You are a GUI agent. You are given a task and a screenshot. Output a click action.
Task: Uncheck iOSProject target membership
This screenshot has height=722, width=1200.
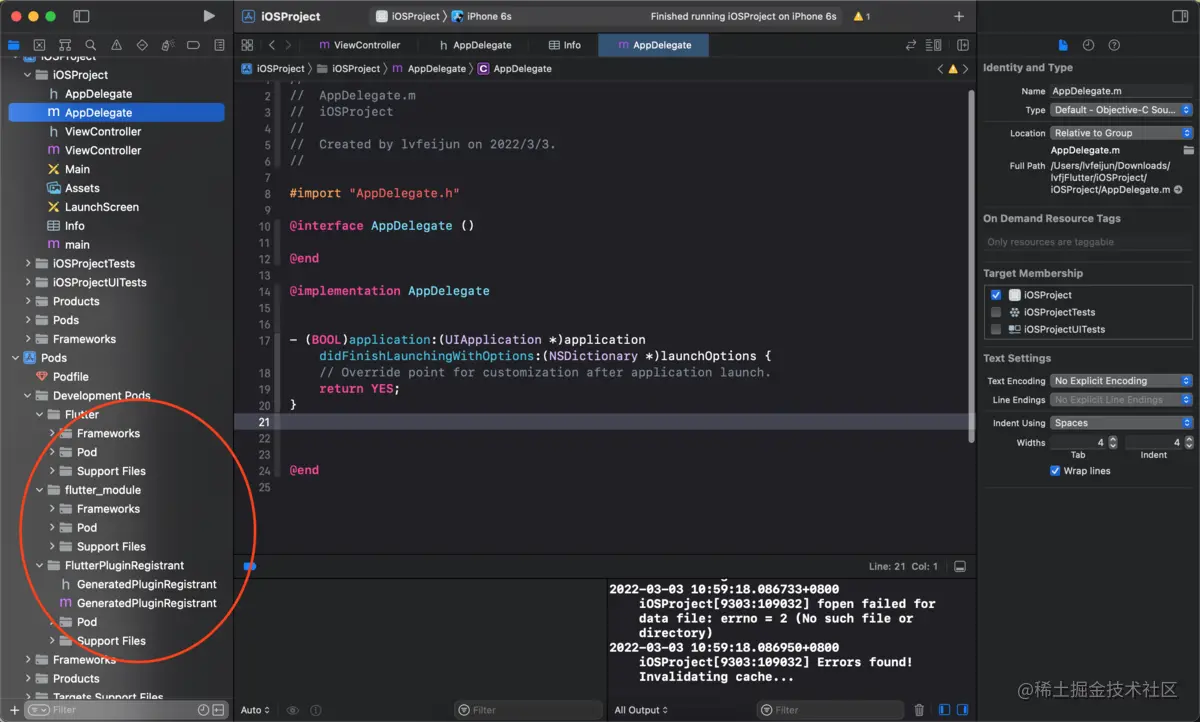pos(996,295)
